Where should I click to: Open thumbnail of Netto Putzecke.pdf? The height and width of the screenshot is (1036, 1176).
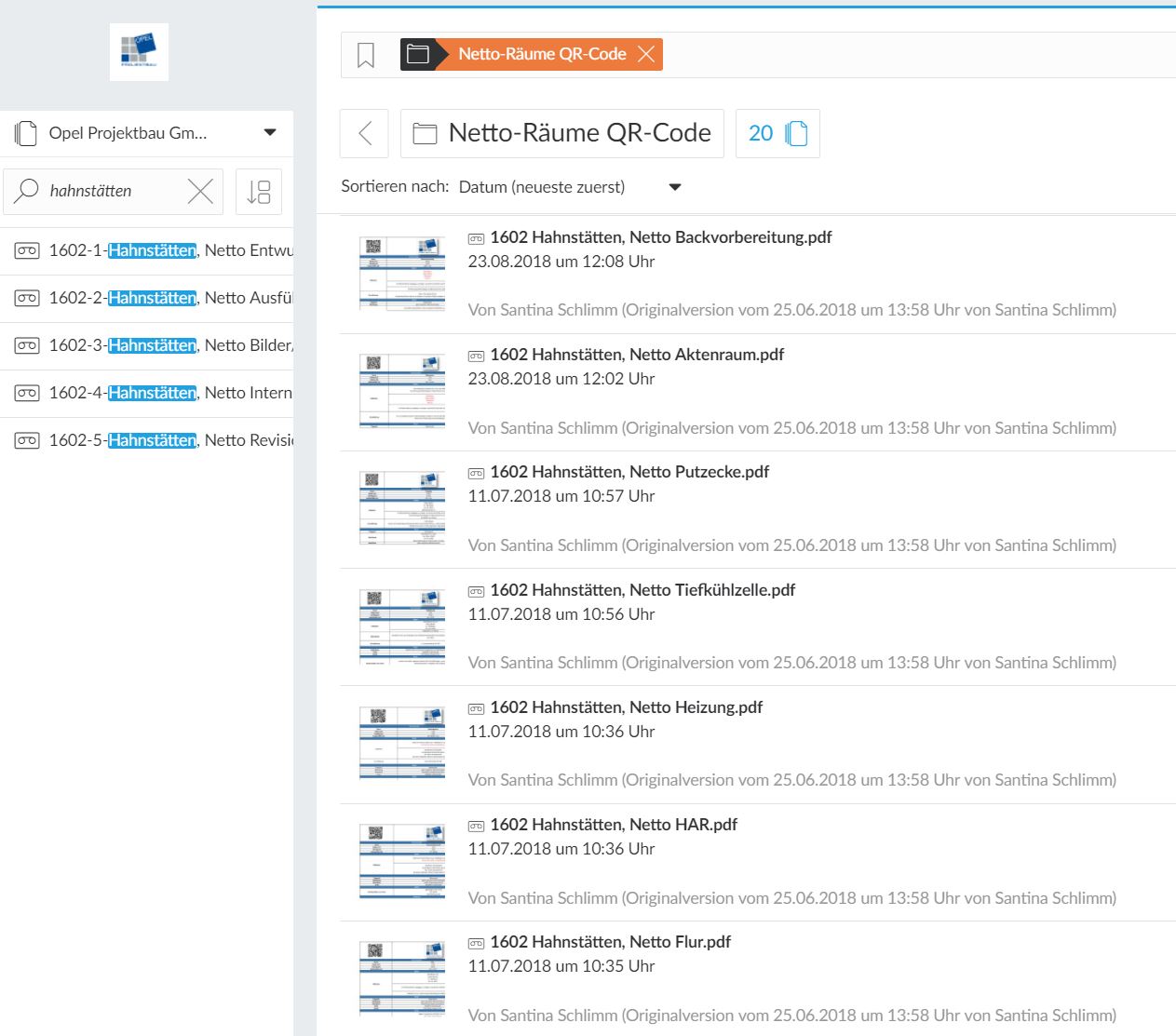point(402,508)
